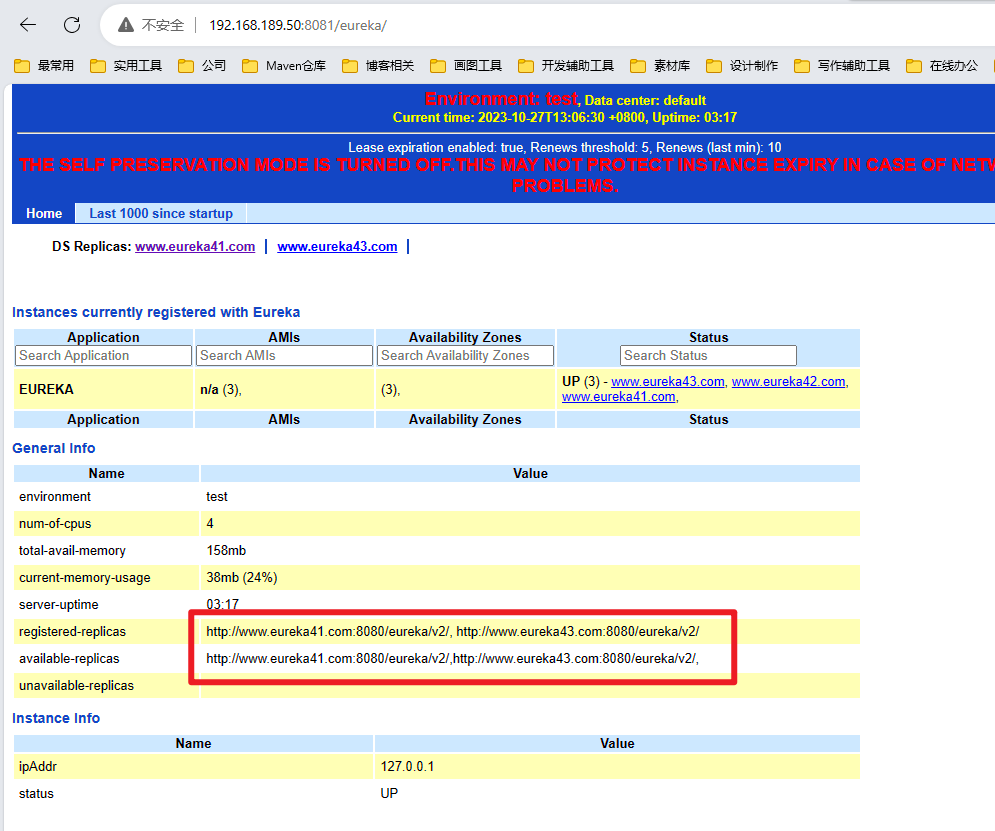The image size is (995, 831).
Task: Select the Home tab
Action: (44, 213)
